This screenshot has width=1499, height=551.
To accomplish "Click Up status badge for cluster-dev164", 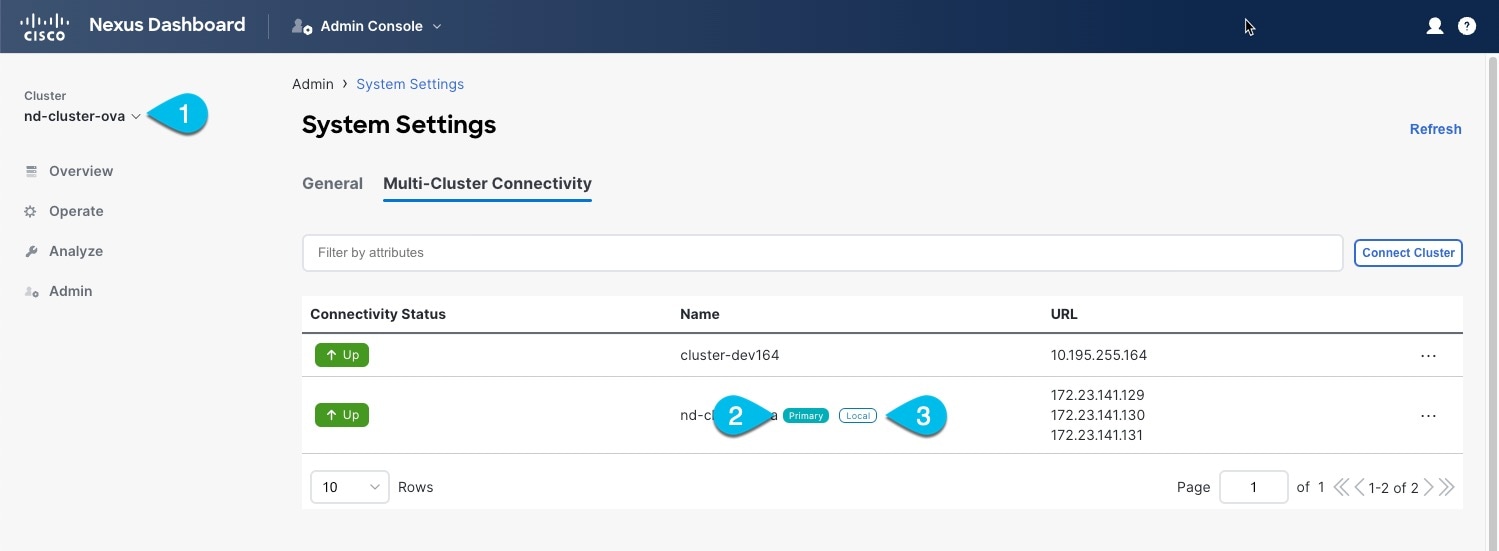I will tap(342, 355).
